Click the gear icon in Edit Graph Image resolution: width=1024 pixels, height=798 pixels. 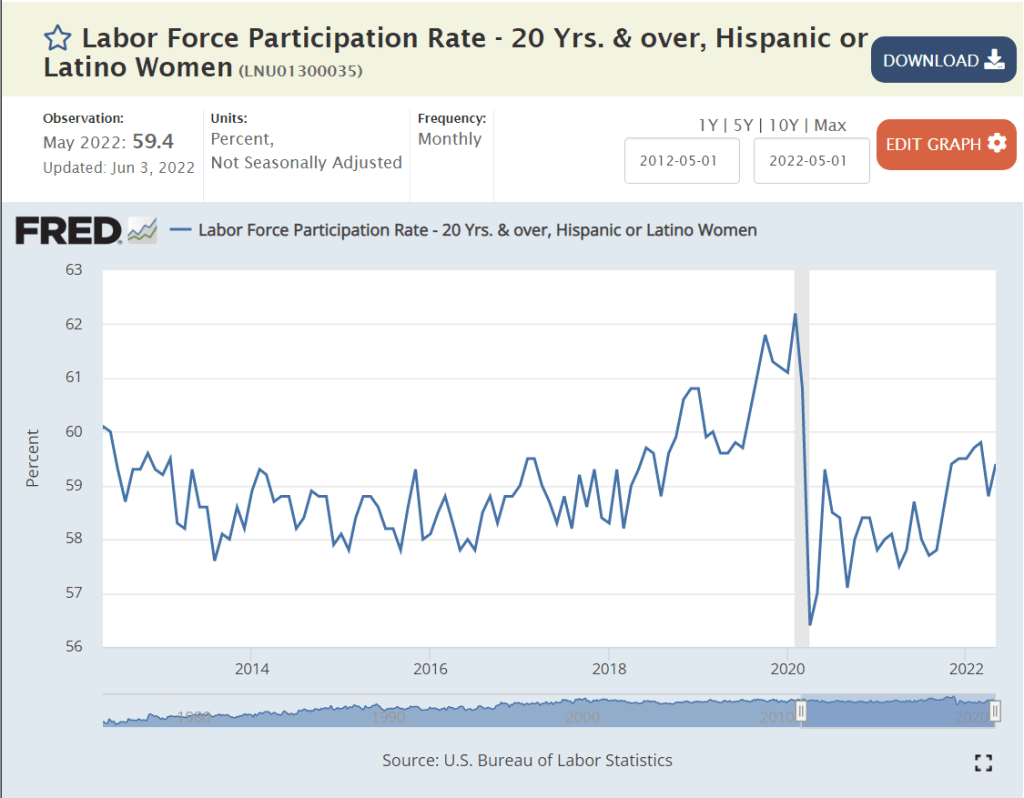pyautogui.click(x=996, y=143)
